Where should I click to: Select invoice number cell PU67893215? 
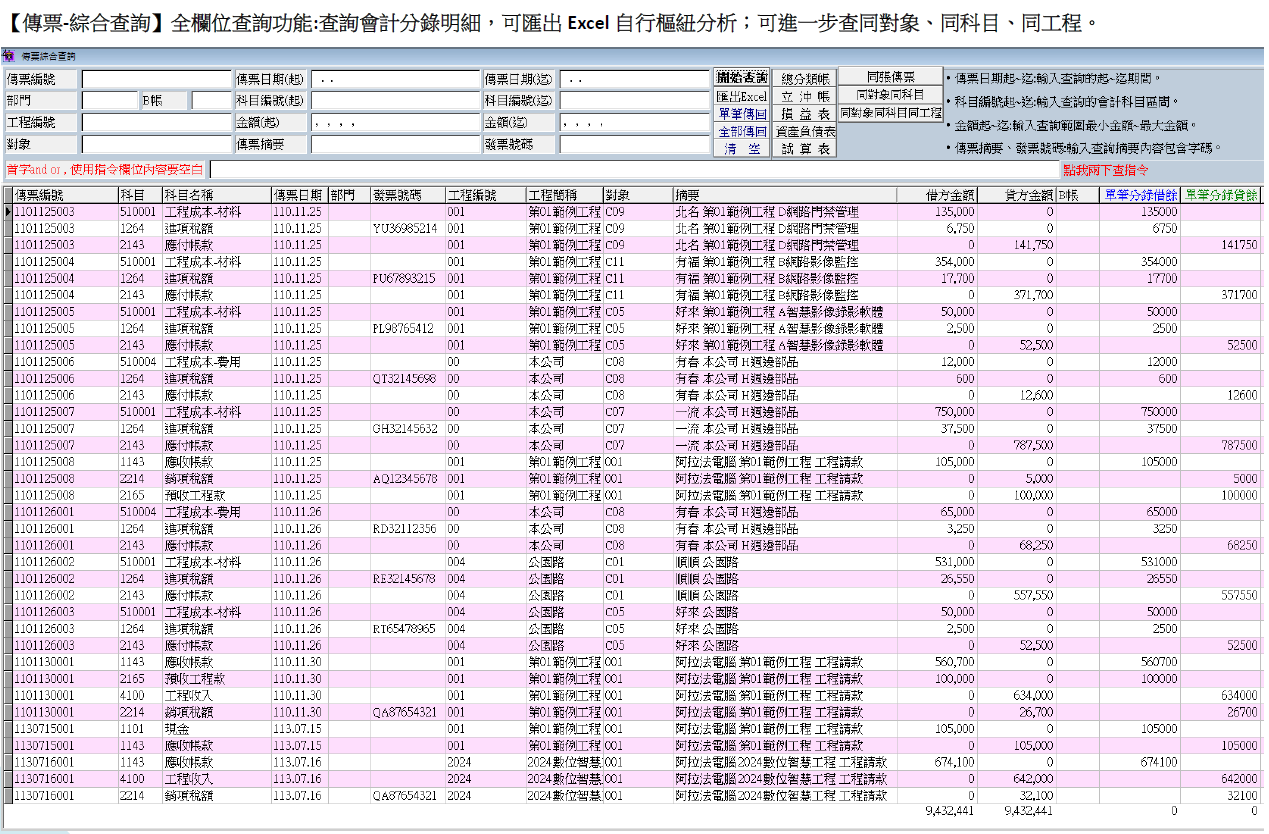(408, 279)
